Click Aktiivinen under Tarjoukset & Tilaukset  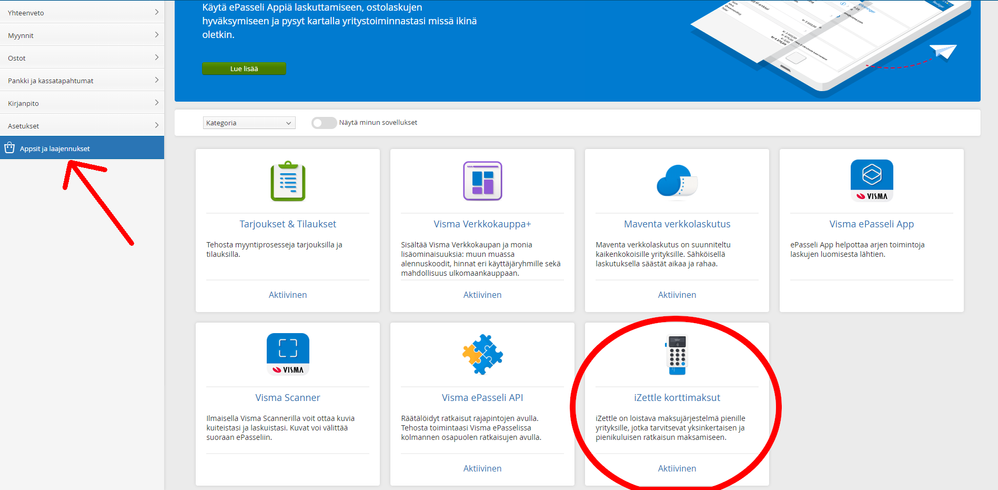click(x=288, y=295)
